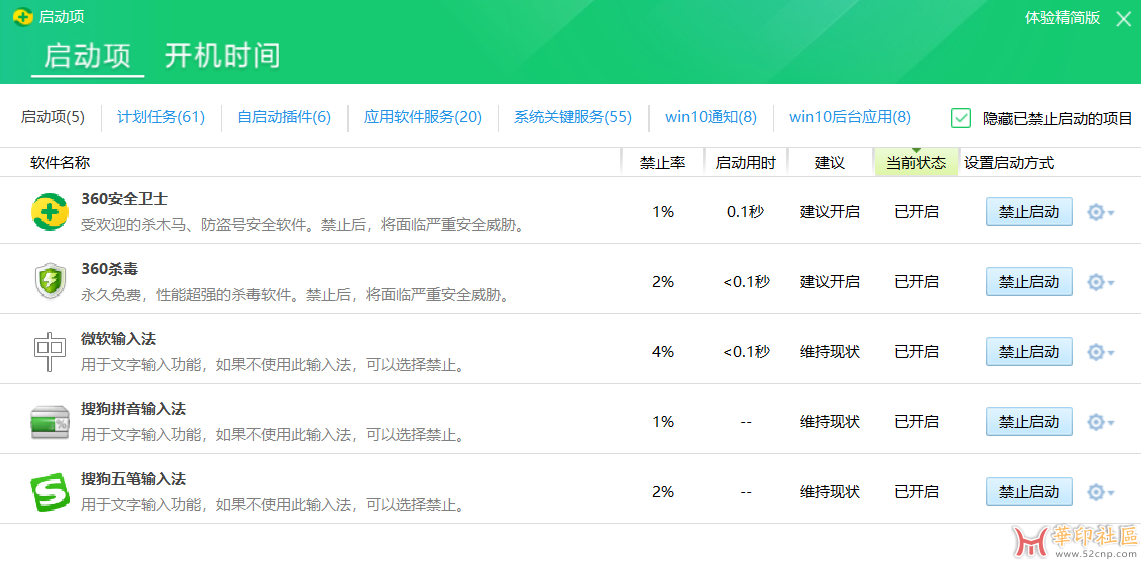1141x561 pixels.
Task: Open the 系统关键服务(55) sub-tab
Action: coord(573,117)
